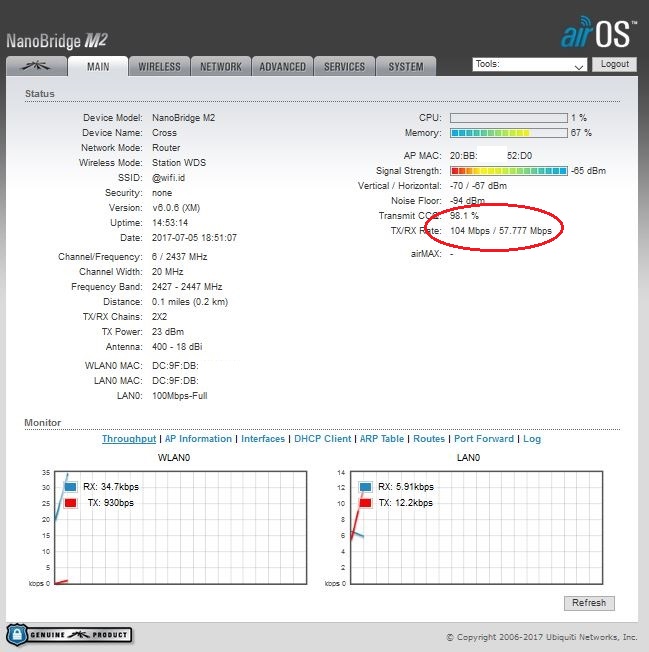The image size is (649, 652).
Task: Go to the ADVANCED tab
Action: click(282, 67)
